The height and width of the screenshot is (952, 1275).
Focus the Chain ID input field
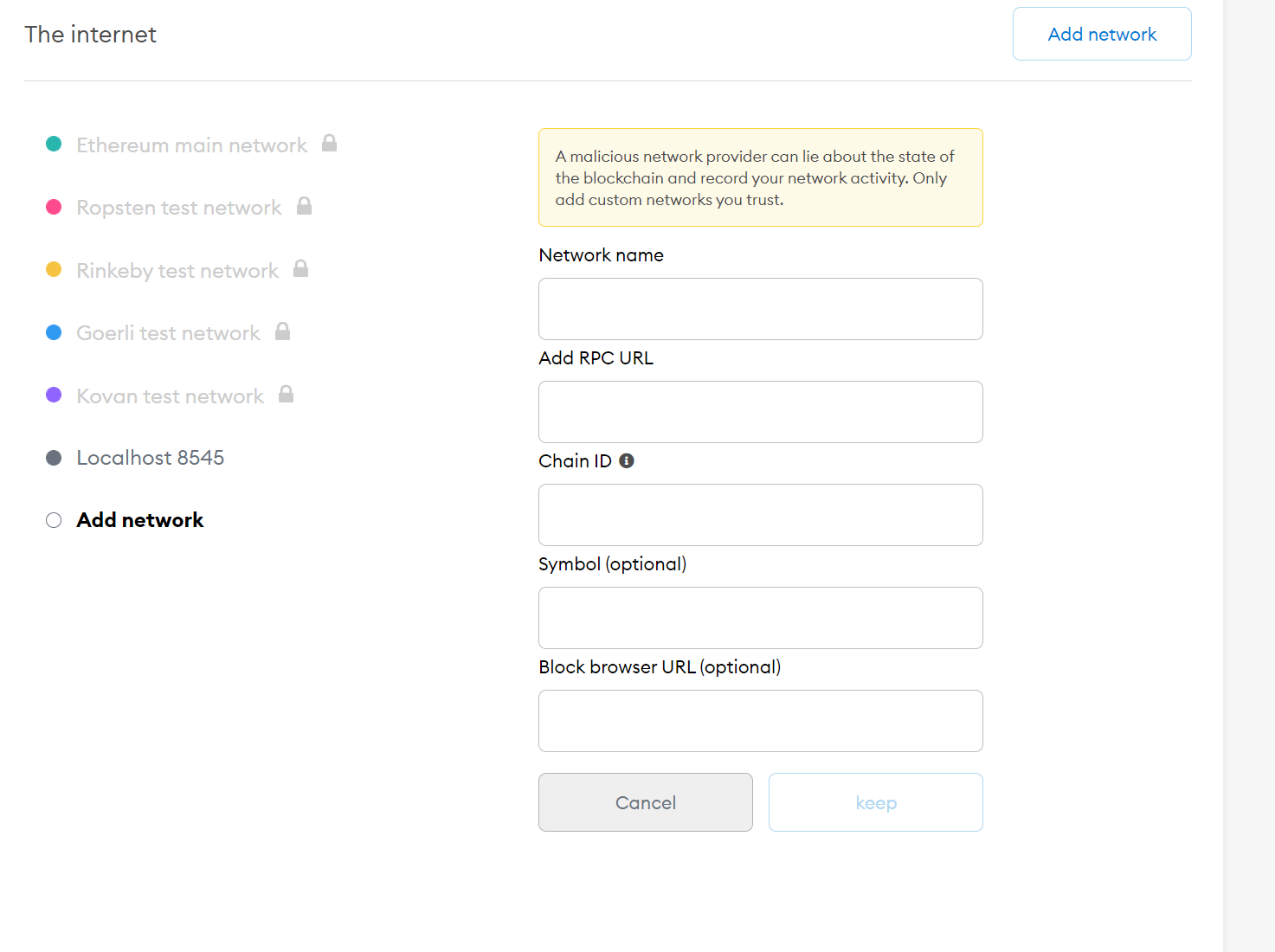761,515
